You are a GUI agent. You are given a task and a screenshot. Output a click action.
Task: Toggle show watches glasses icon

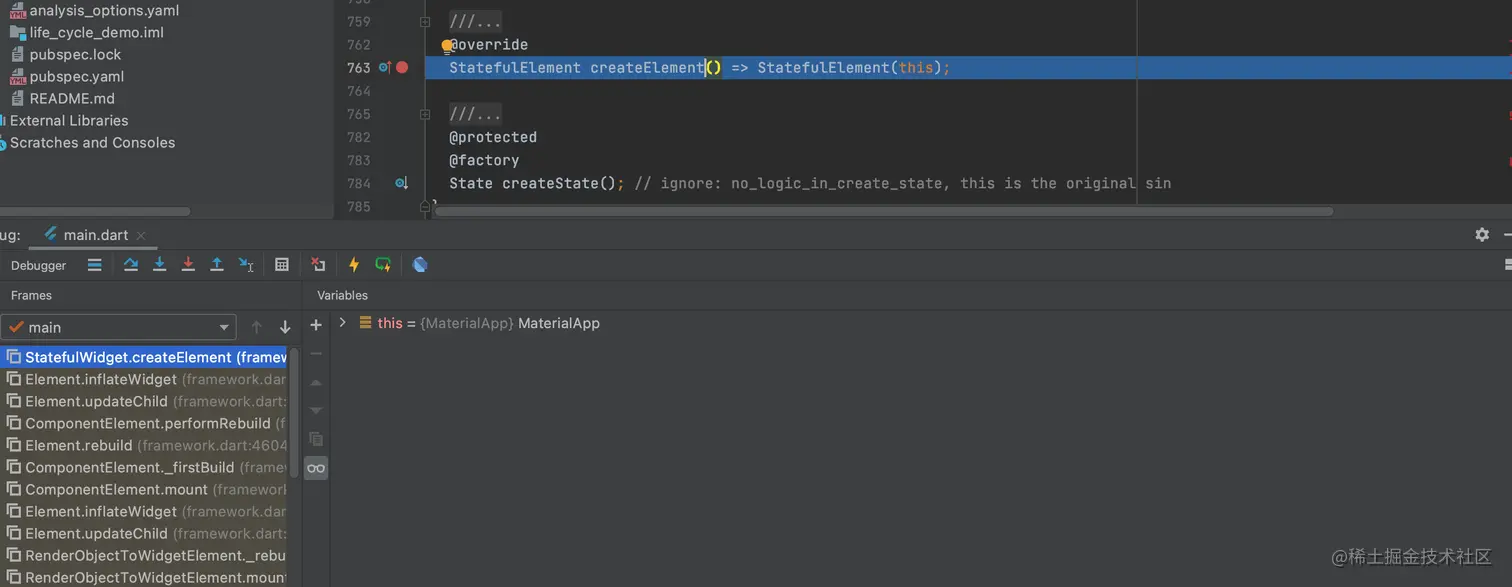[316, 468]
